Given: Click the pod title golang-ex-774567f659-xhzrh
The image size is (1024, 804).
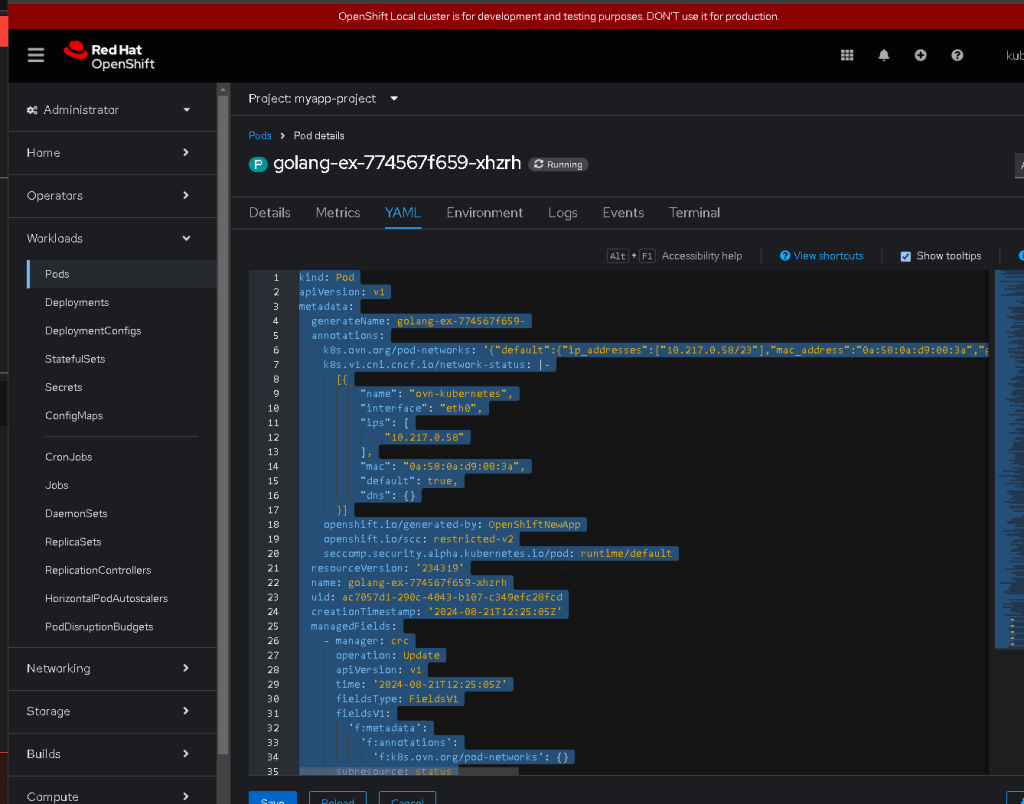Looking at the screenshot, I should point(397,163).
